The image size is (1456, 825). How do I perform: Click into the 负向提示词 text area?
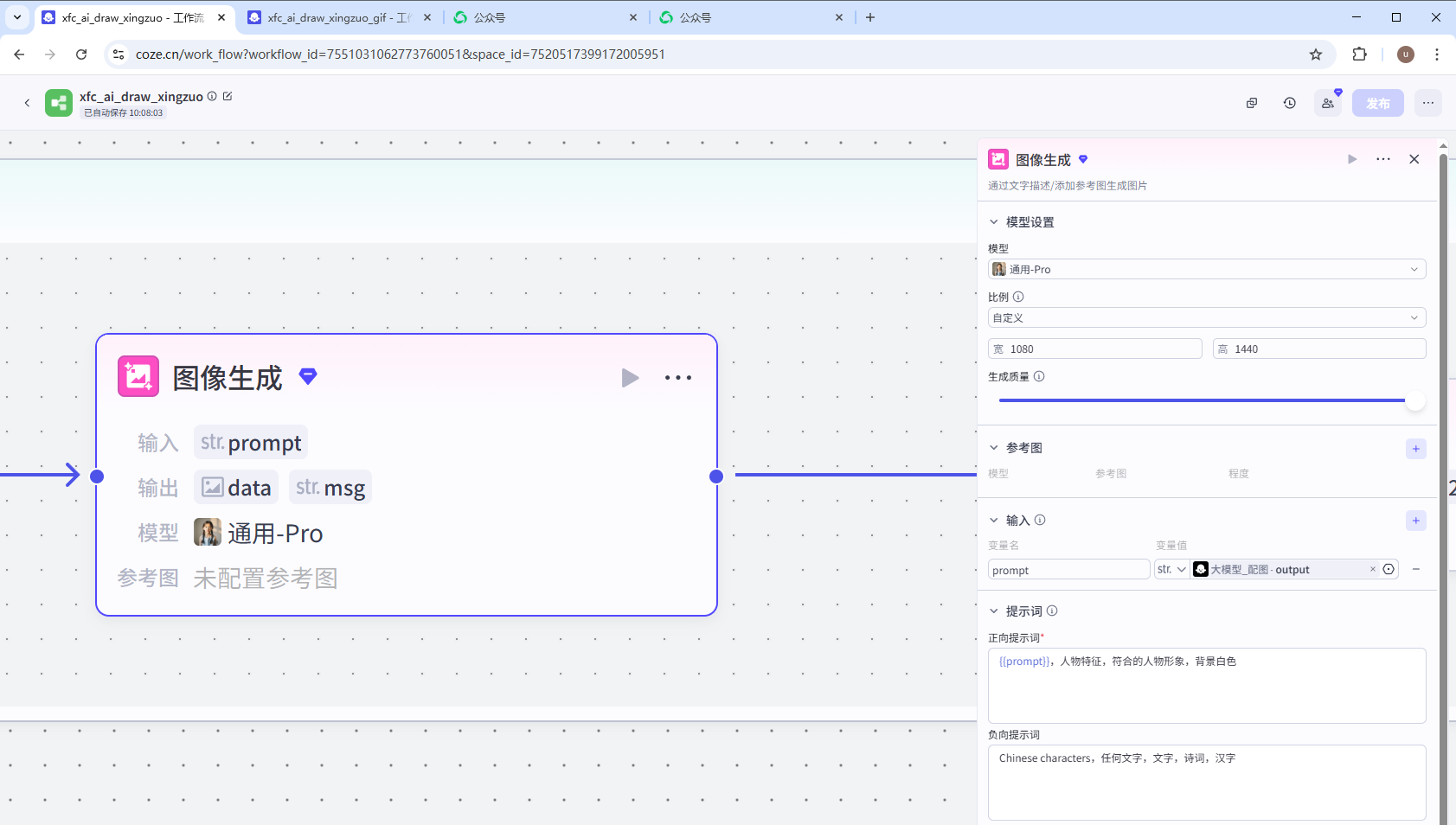(x=1207, y=783)
